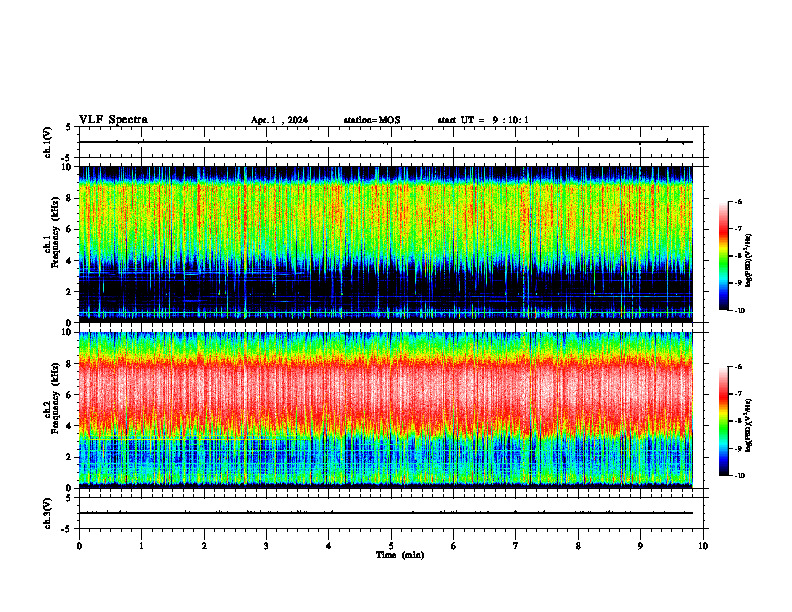Click time axis tick label "4"

tap(328, 546)
